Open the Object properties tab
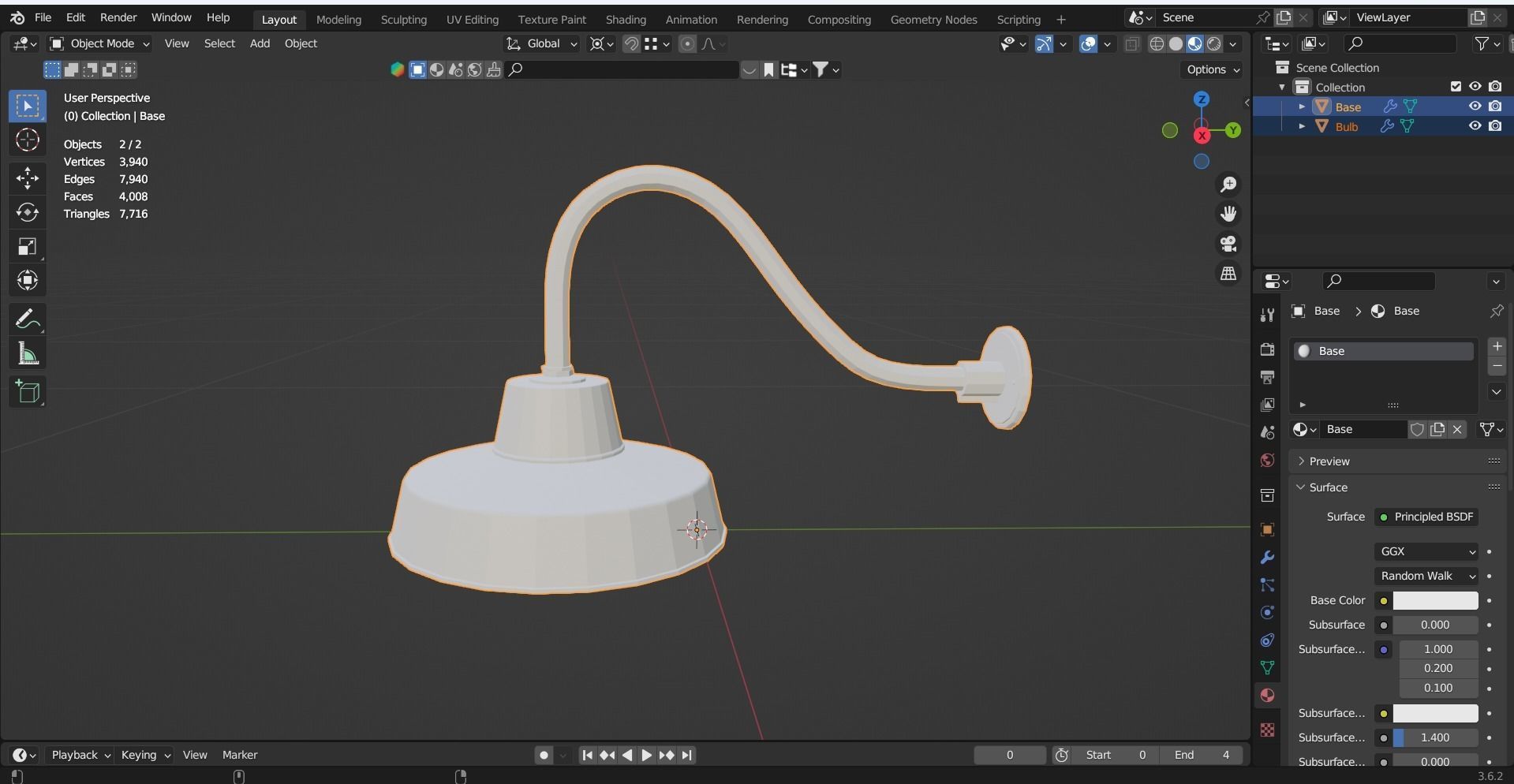 point(1267,530)
